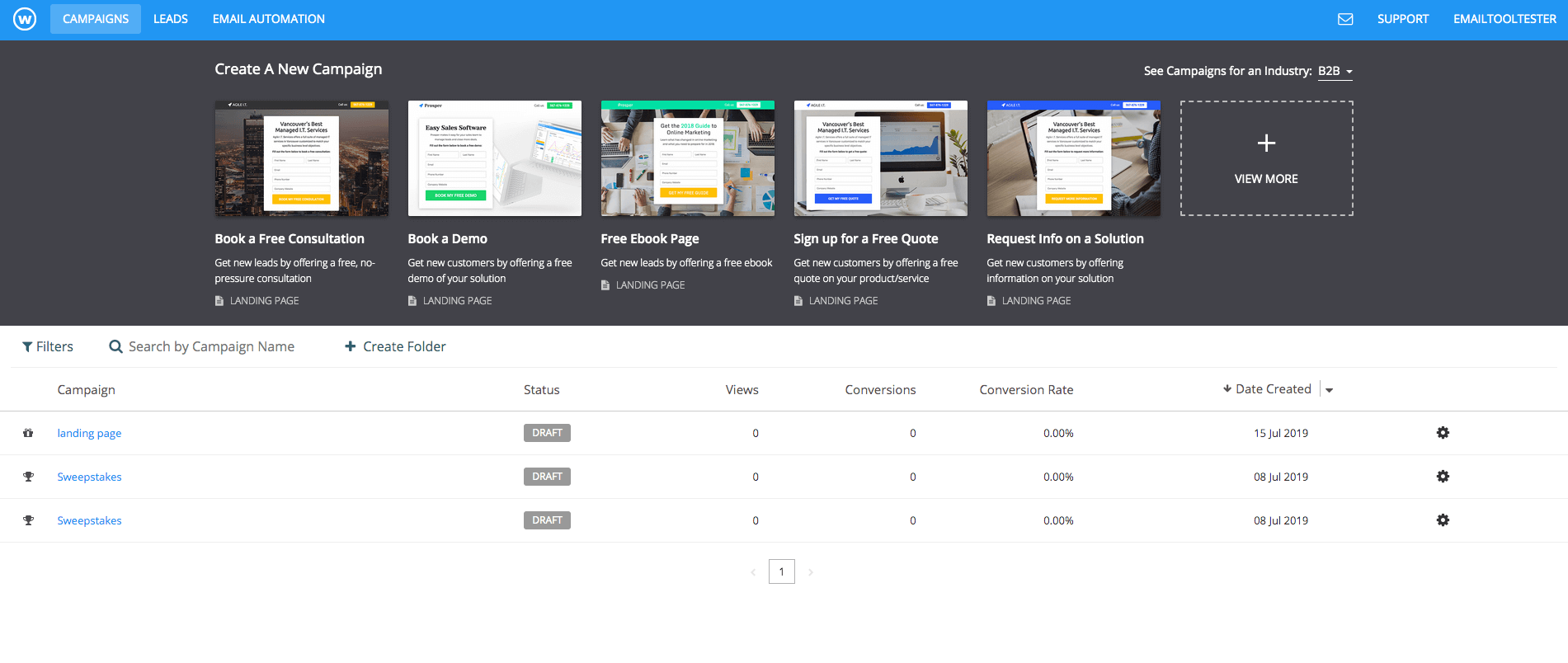
Task: Open the Date Created column dropdown arrow
Action: tap(1329, 390)
